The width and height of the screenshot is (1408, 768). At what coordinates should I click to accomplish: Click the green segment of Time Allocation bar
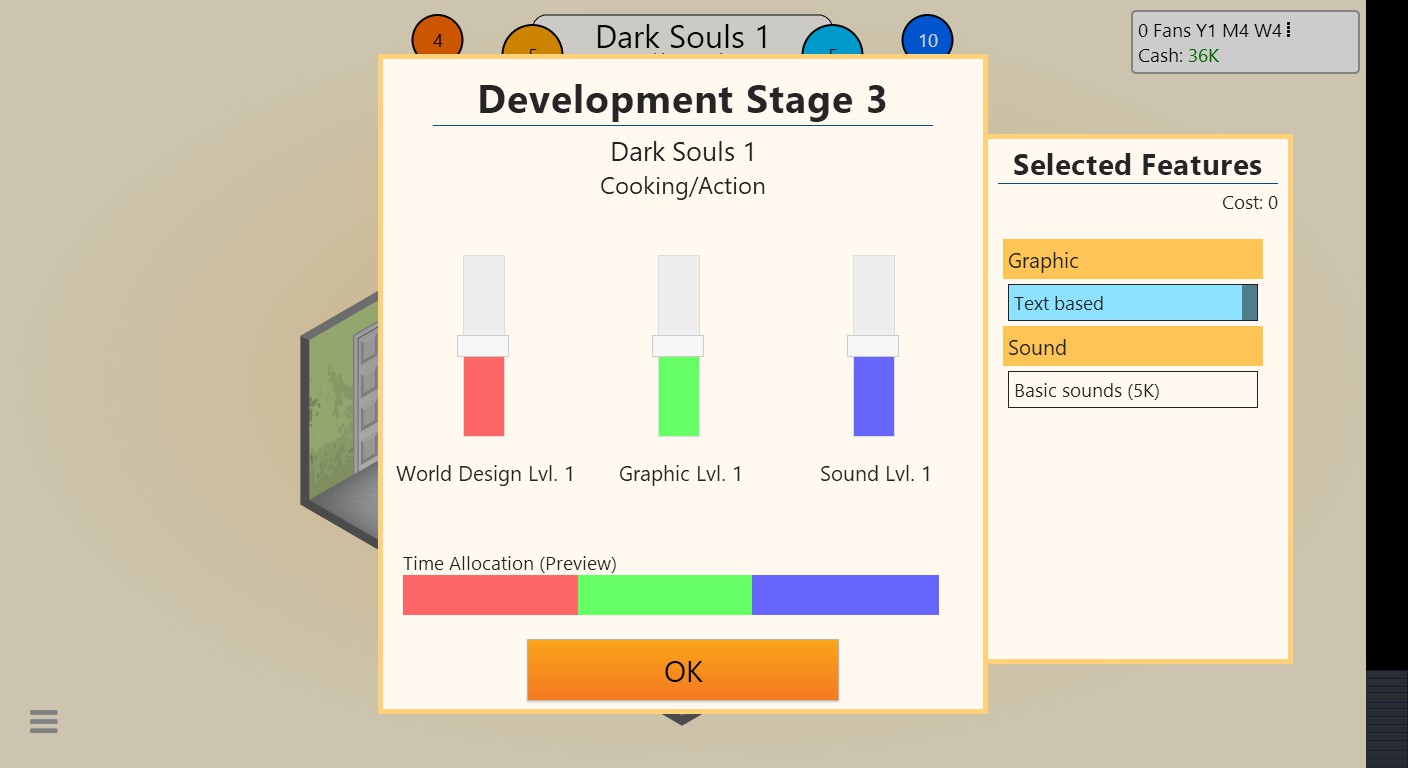pos(665,595)
